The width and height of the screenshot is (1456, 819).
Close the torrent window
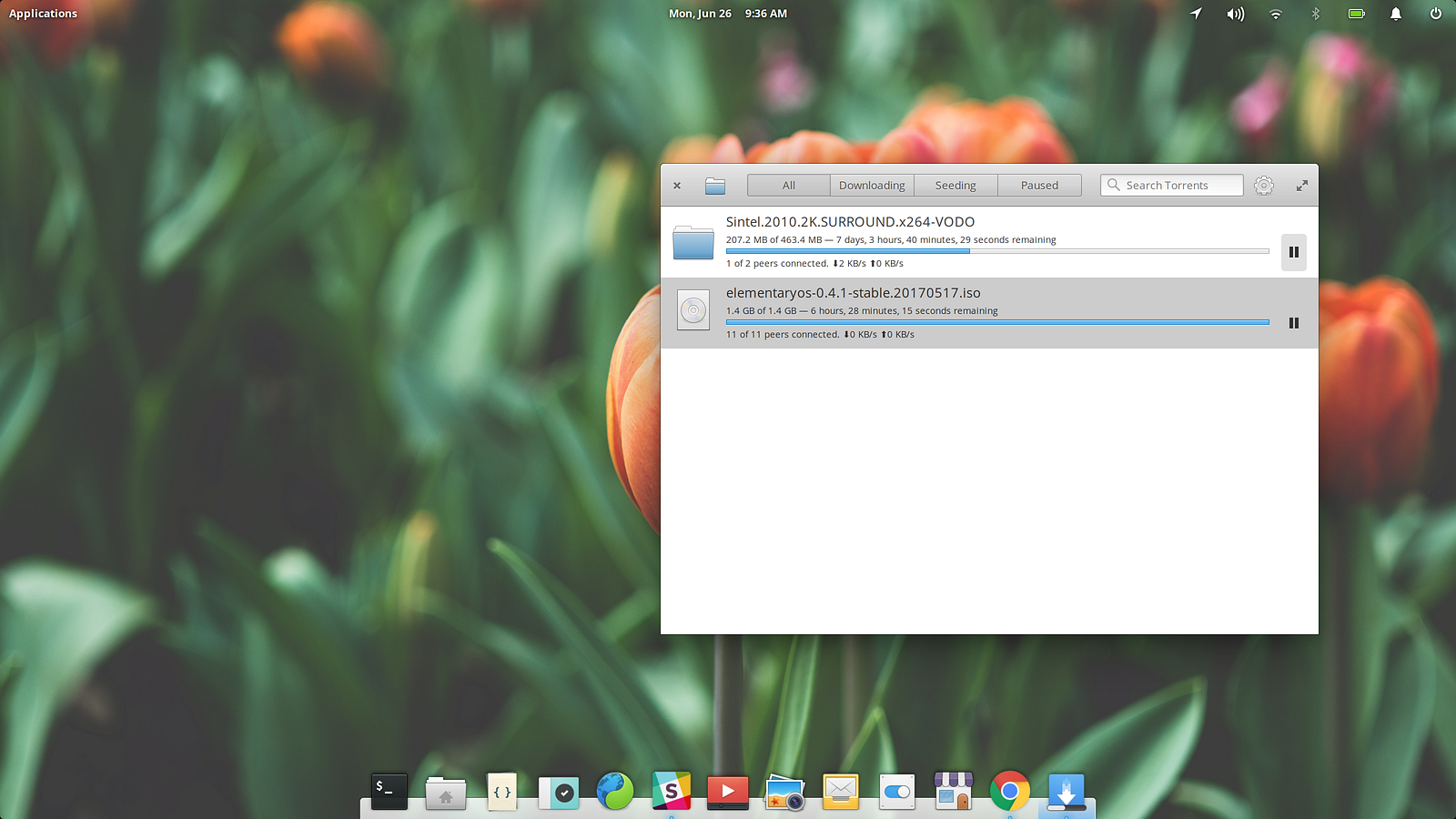677,186
